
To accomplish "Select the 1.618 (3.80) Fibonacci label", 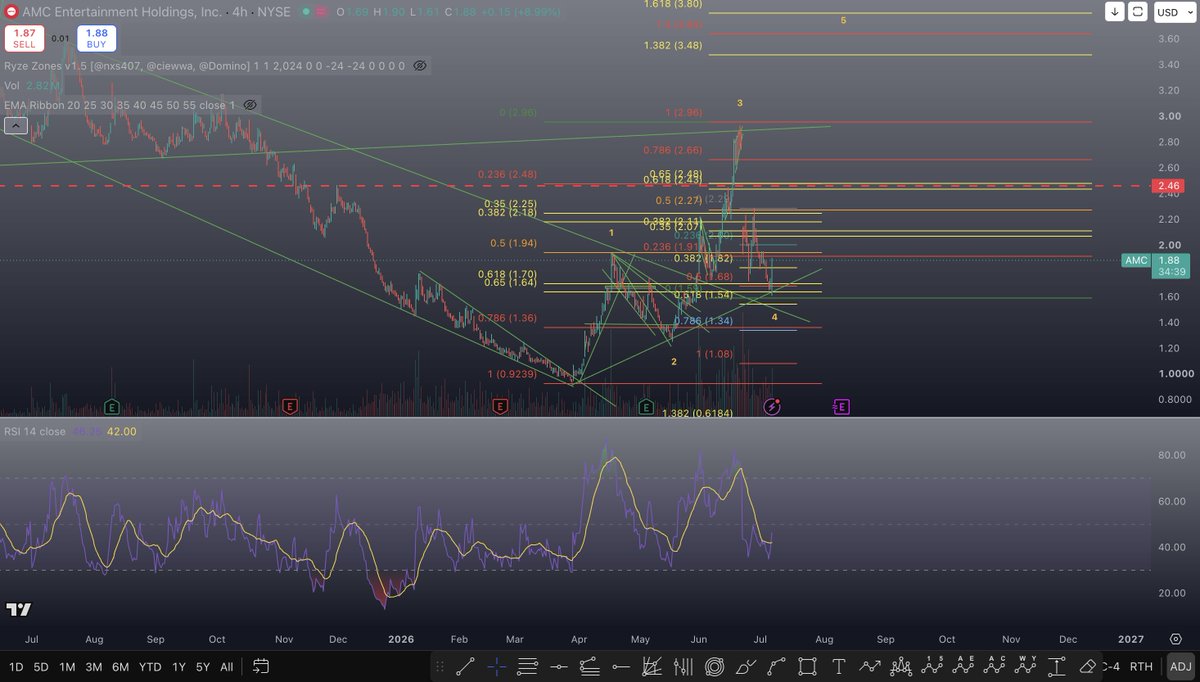I will (672, 4).
